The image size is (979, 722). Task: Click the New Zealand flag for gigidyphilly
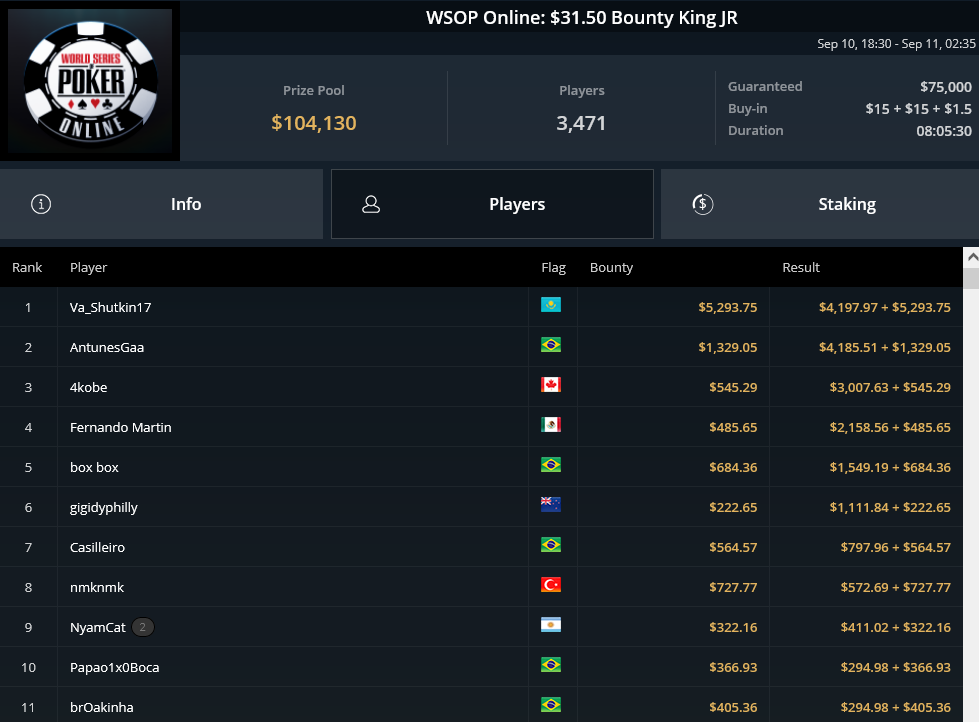point(551,505)
